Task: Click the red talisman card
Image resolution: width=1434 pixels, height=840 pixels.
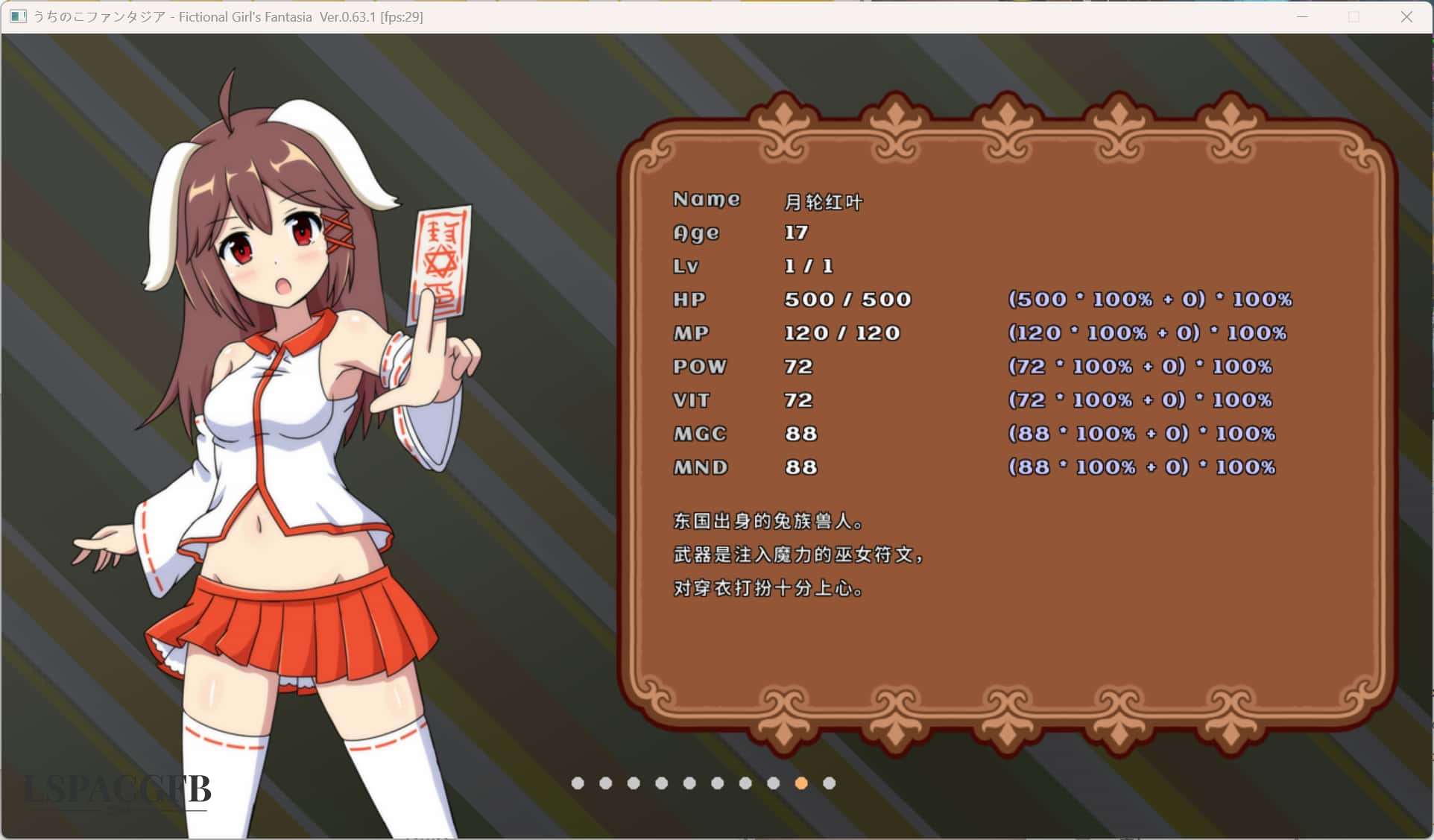Action: [x=441, y=262]
